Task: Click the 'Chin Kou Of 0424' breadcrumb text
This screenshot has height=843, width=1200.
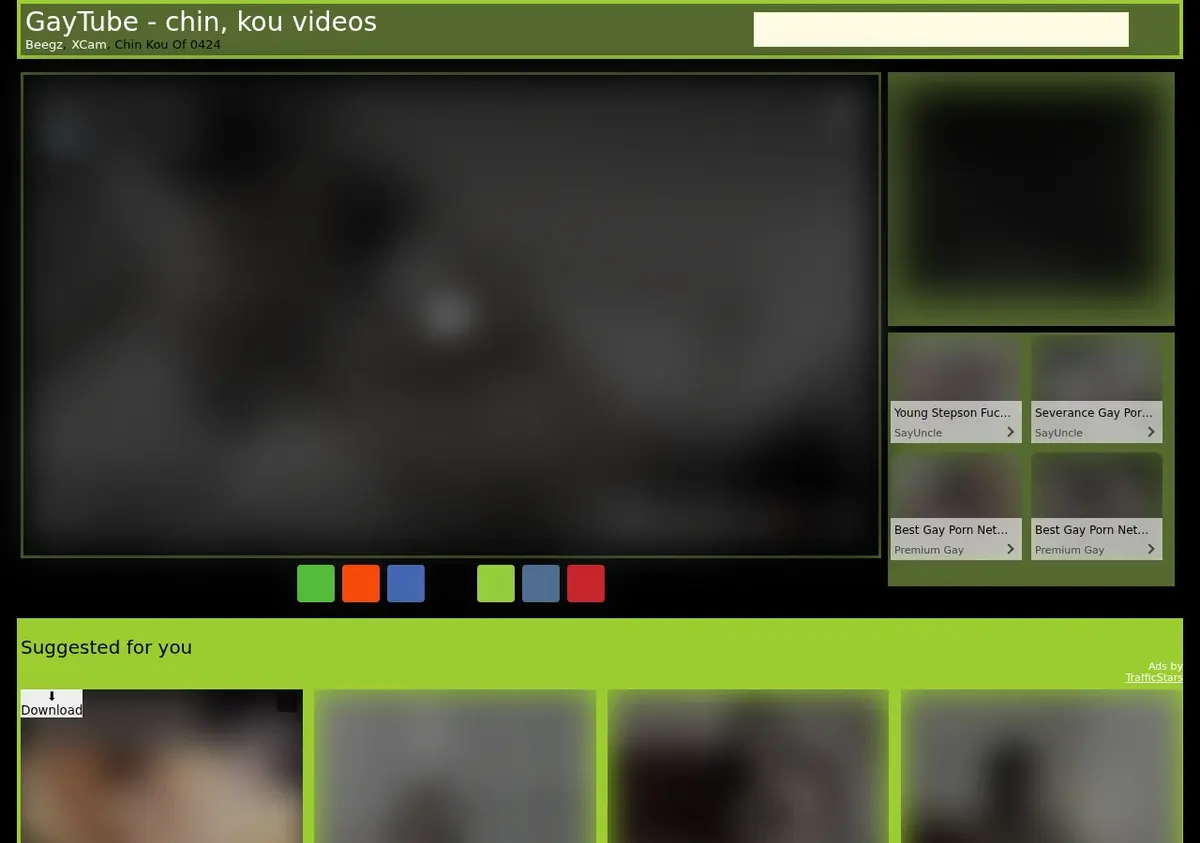Action: coord(168,45)
